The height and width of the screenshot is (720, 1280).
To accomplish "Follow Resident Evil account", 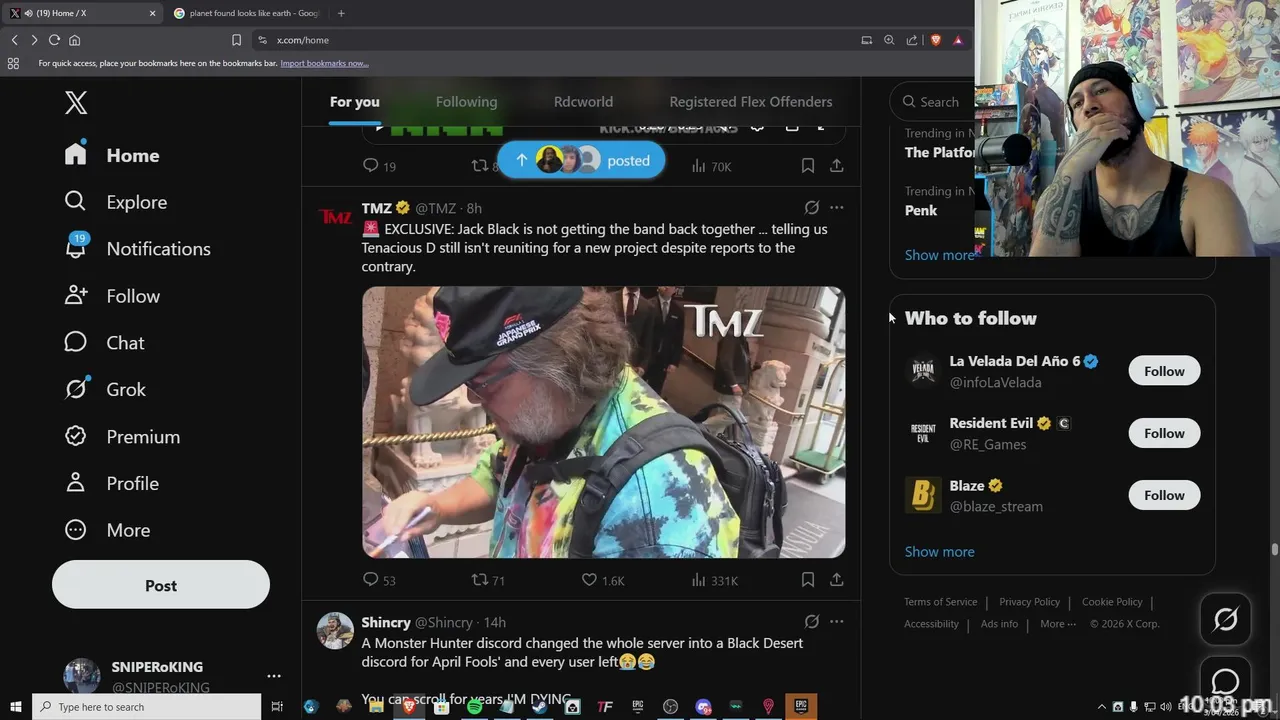I will coord(1164,433).
